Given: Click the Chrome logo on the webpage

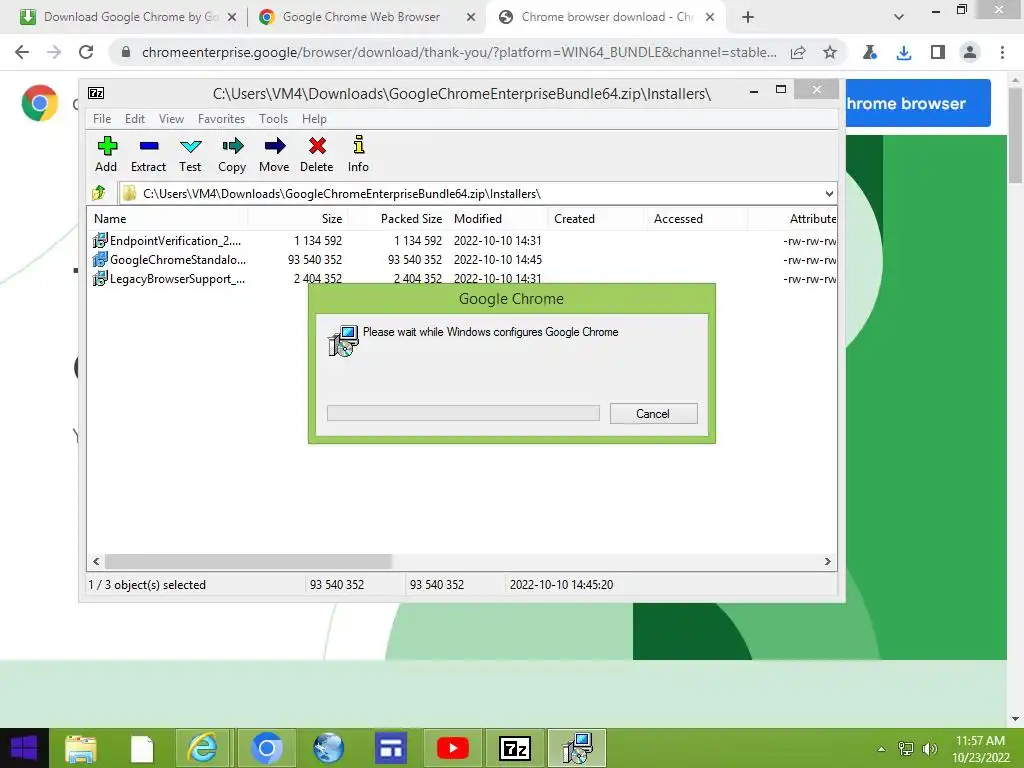Looking at the screenshot, I should 39,103.
